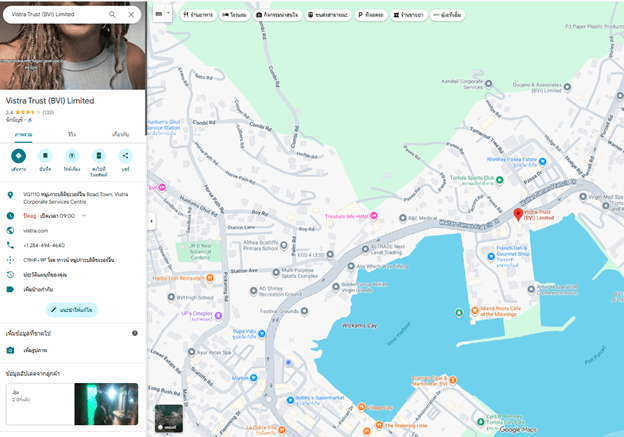Select the Aromas Cigar & Martini Bar marker

[452, 380]
